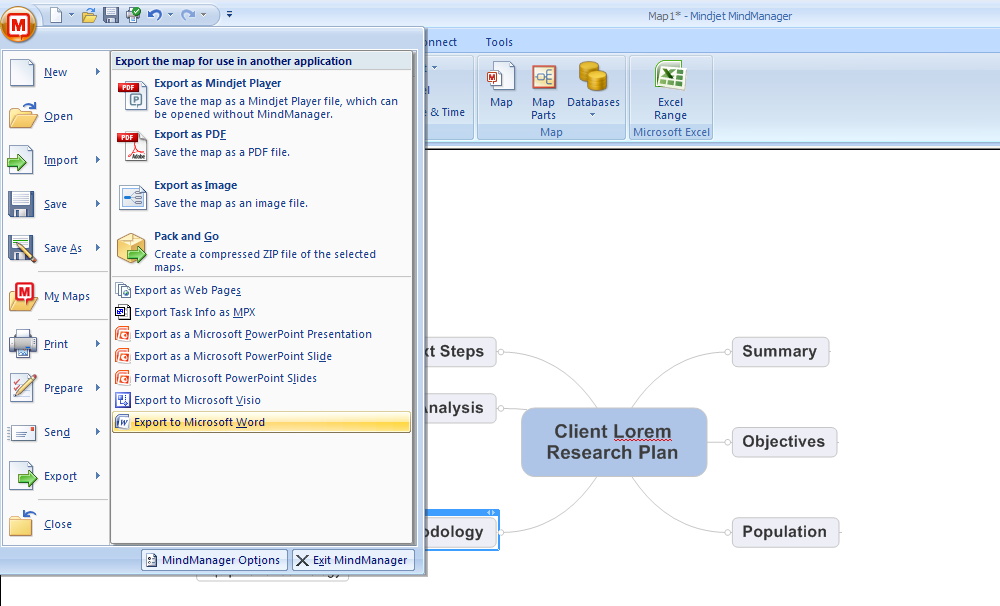Select the Objectives topic on the map
1000x606 pixels.
pyautogui.click(x=784, y=441)
